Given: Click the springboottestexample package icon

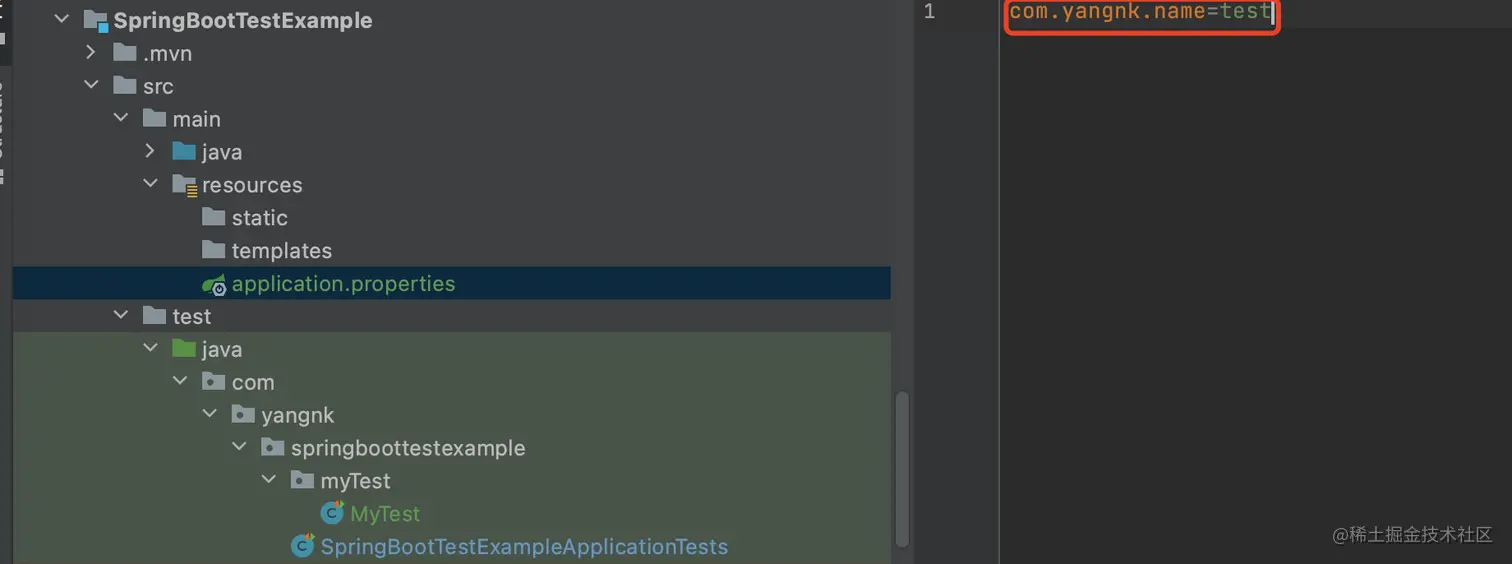Looking at the screenshot, I should [272, 447].
